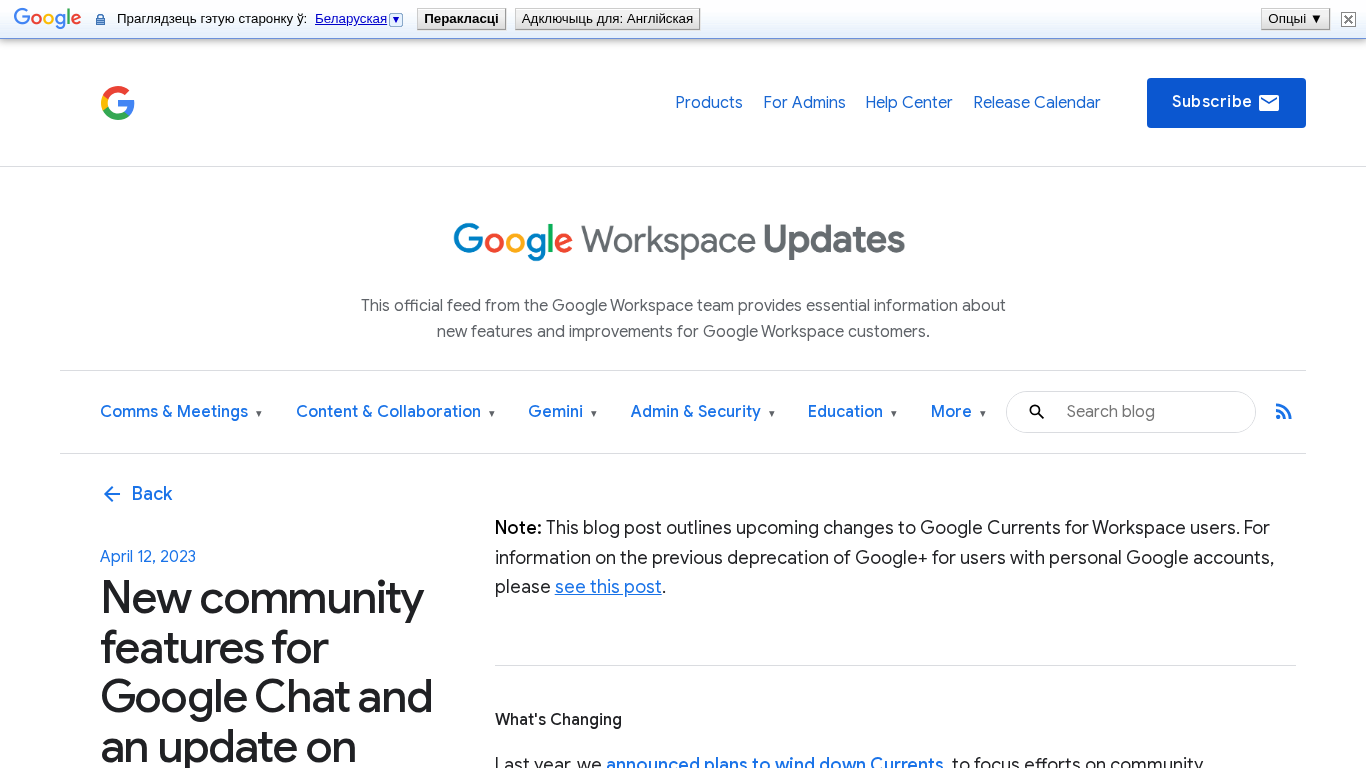Expand the More menu
Image resolution: width=1366 pixels, height=768 pixels.
[959, 412]
